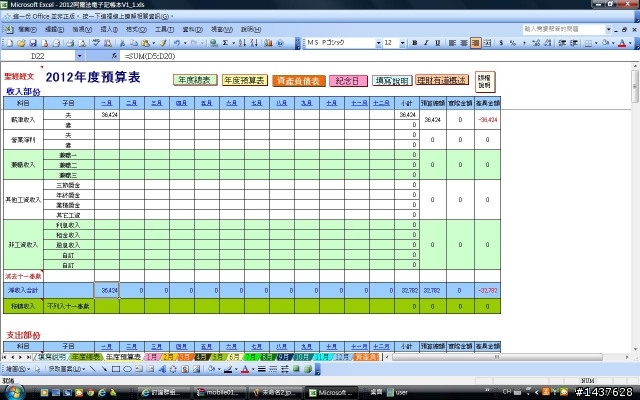Click the 資產負債表 orange button
This screenshot has width=640, height=400.
299,81
